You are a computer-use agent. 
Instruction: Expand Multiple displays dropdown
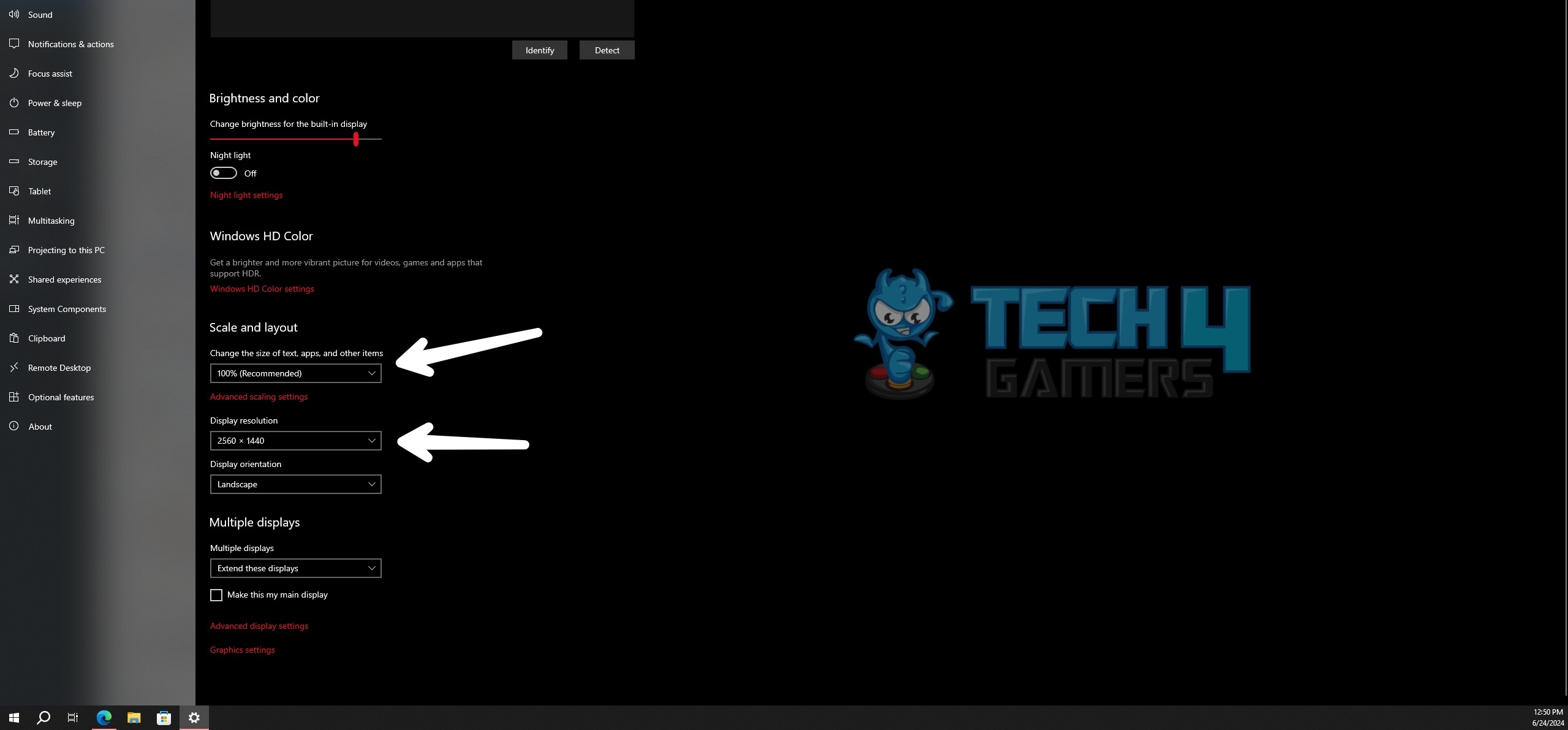(295, 567)
